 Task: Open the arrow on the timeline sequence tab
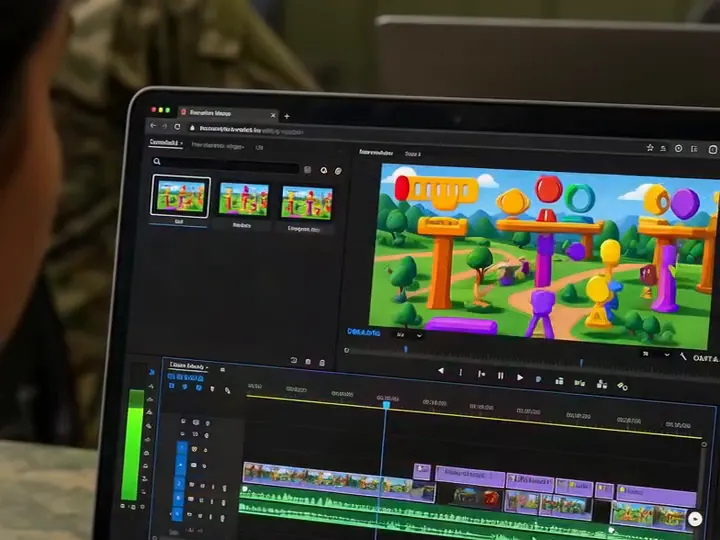[208, 367]
